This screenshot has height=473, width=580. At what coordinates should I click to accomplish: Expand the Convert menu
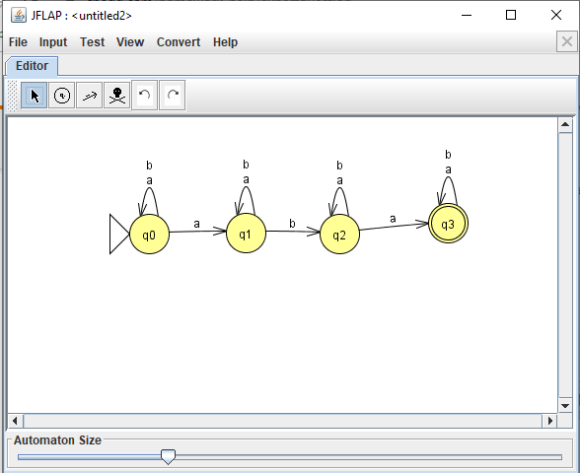click(x=178, y=42)
